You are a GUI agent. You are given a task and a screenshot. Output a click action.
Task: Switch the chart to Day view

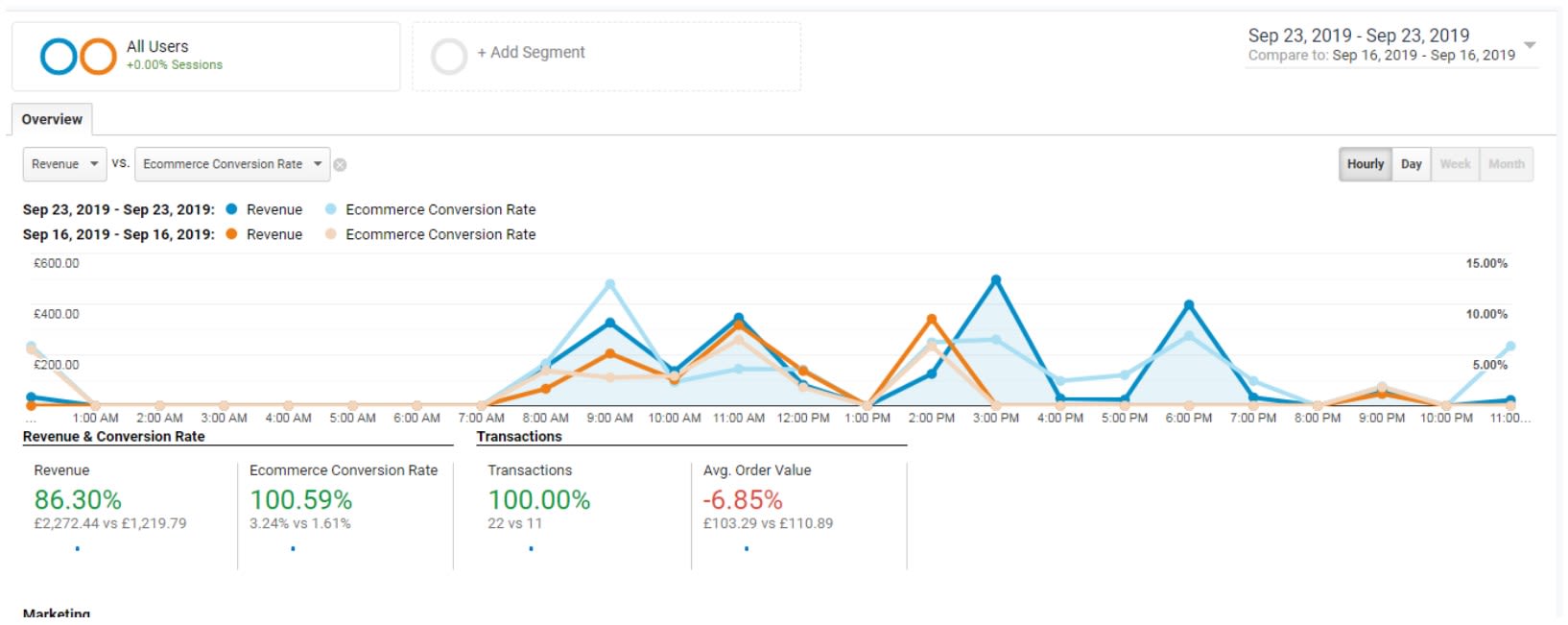coord(1411,164)
